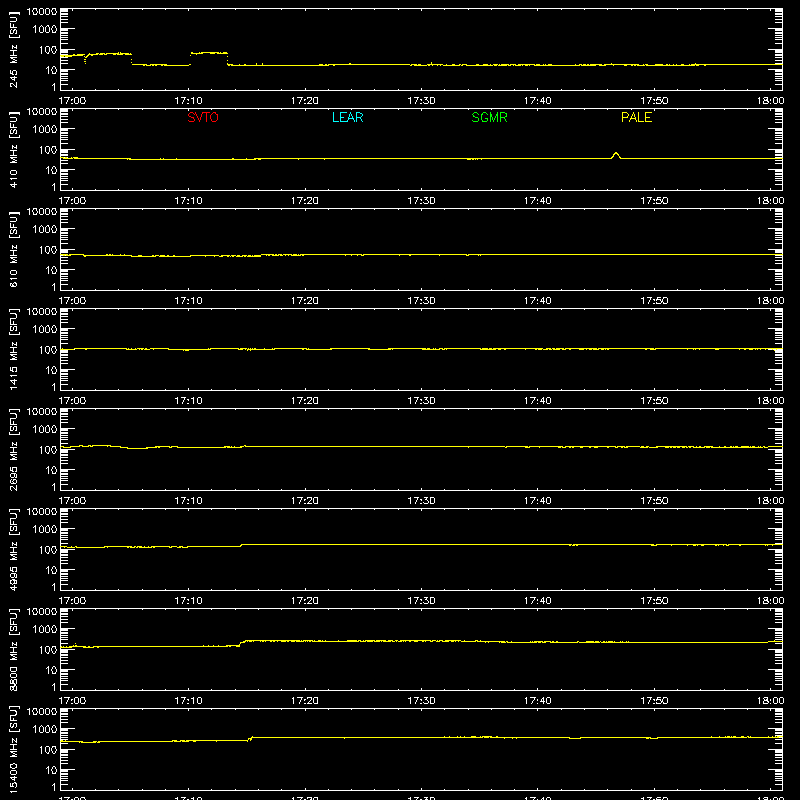Click the 410 MHz [SFU] axis label
Image resolution: width=800 pixels, height=800 pixels.
tap(14, 149)
